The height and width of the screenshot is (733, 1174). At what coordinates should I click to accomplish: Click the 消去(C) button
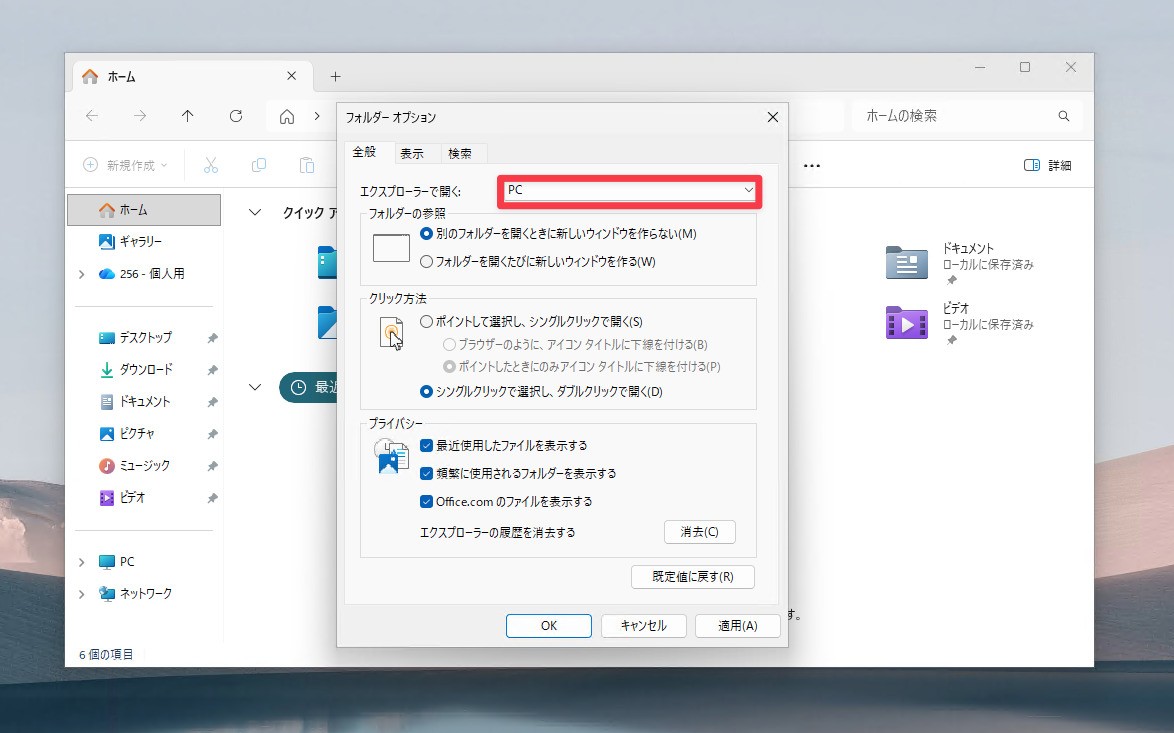[699, 532]
